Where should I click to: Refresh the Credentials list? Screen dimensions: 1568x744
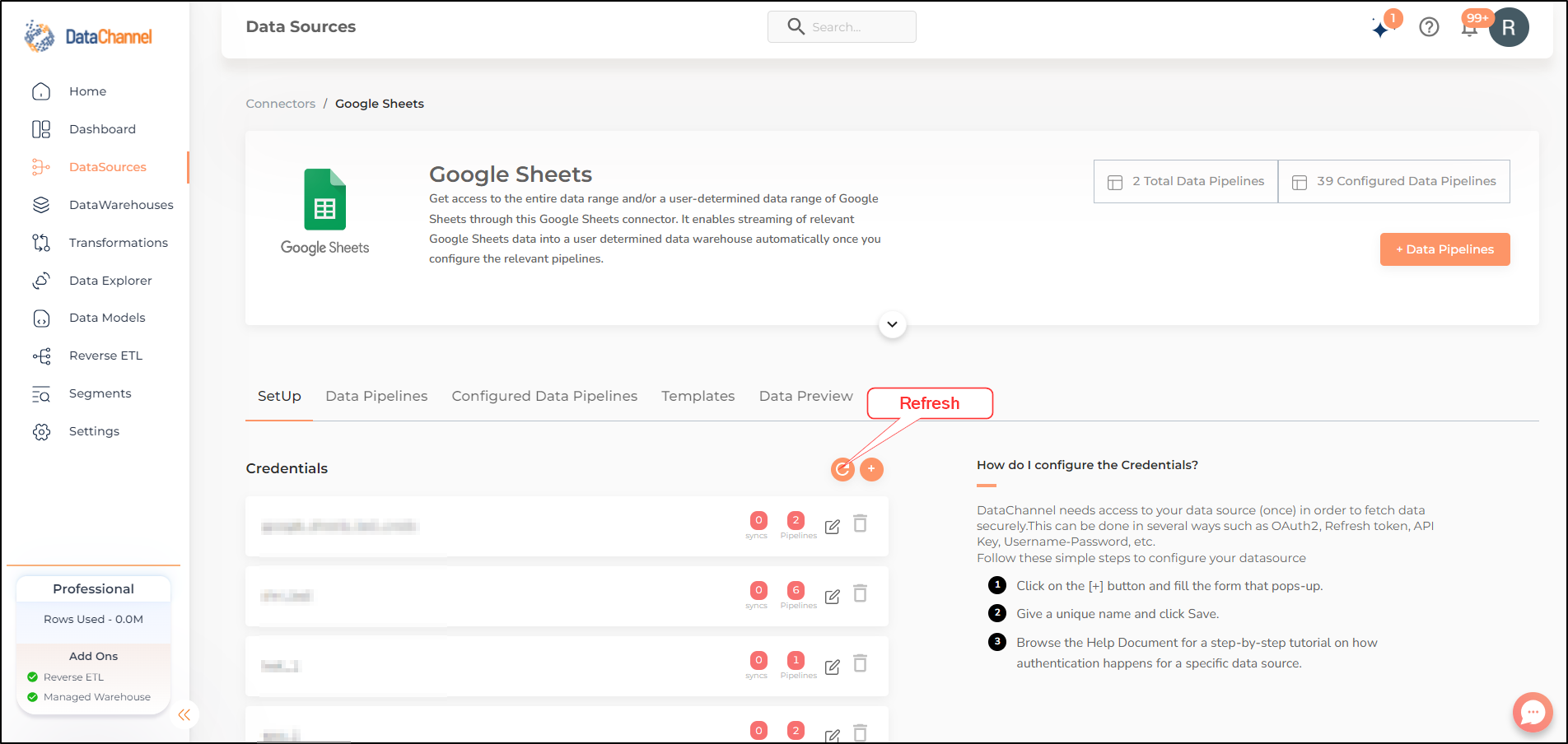tap(842, 469)
